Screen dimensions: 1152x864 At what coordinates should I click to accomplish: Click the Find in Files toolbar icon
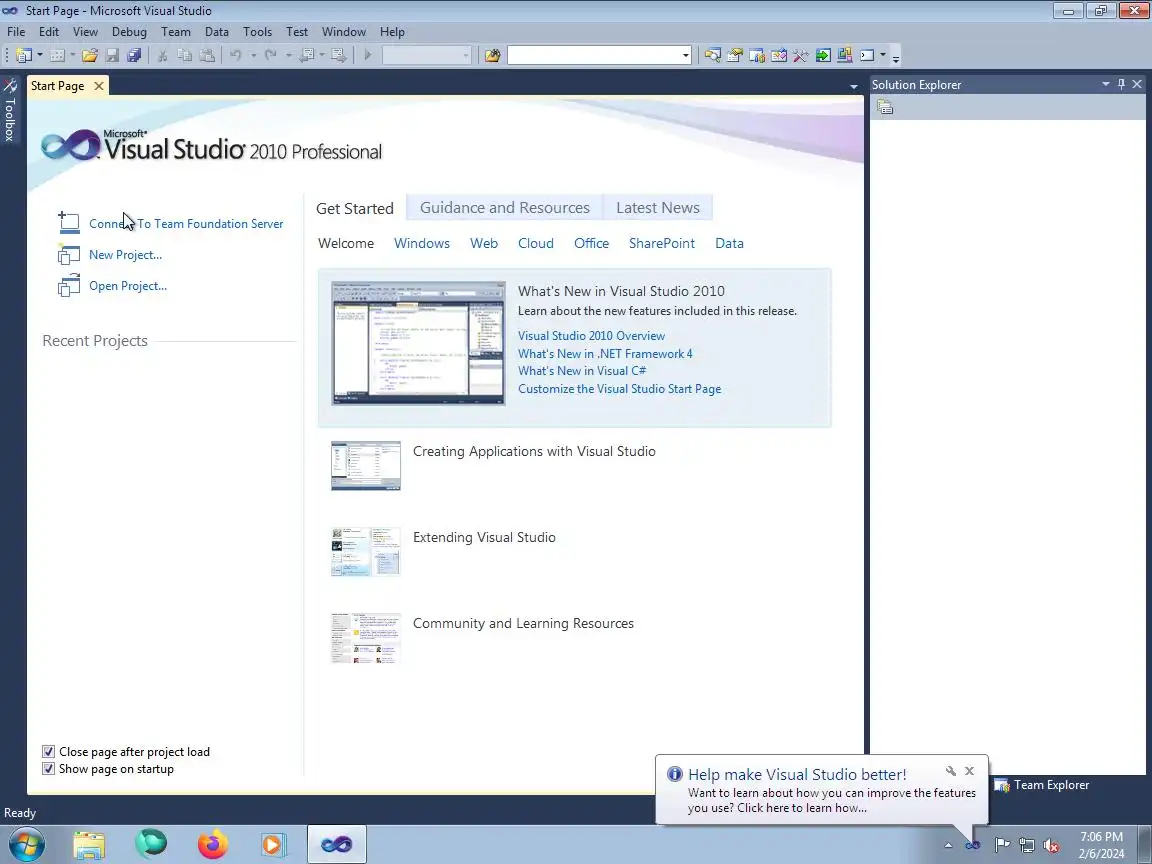coord(492,55)
